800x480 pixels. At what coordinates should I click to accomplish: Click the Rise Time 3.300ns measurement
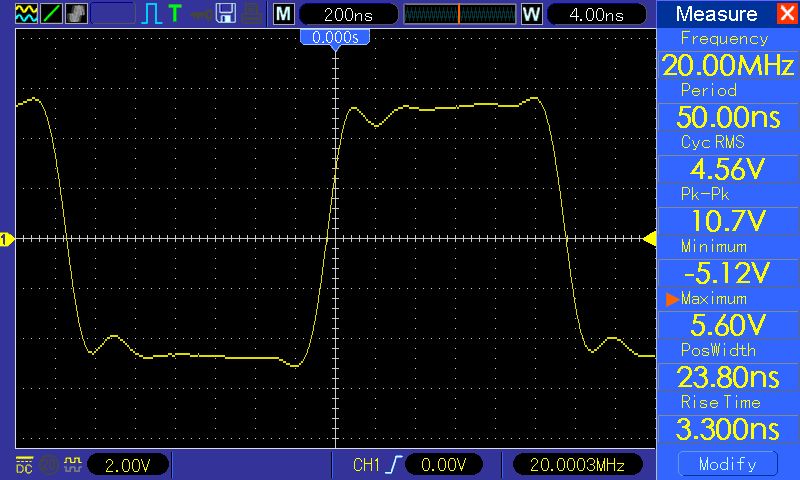point(728,419)
